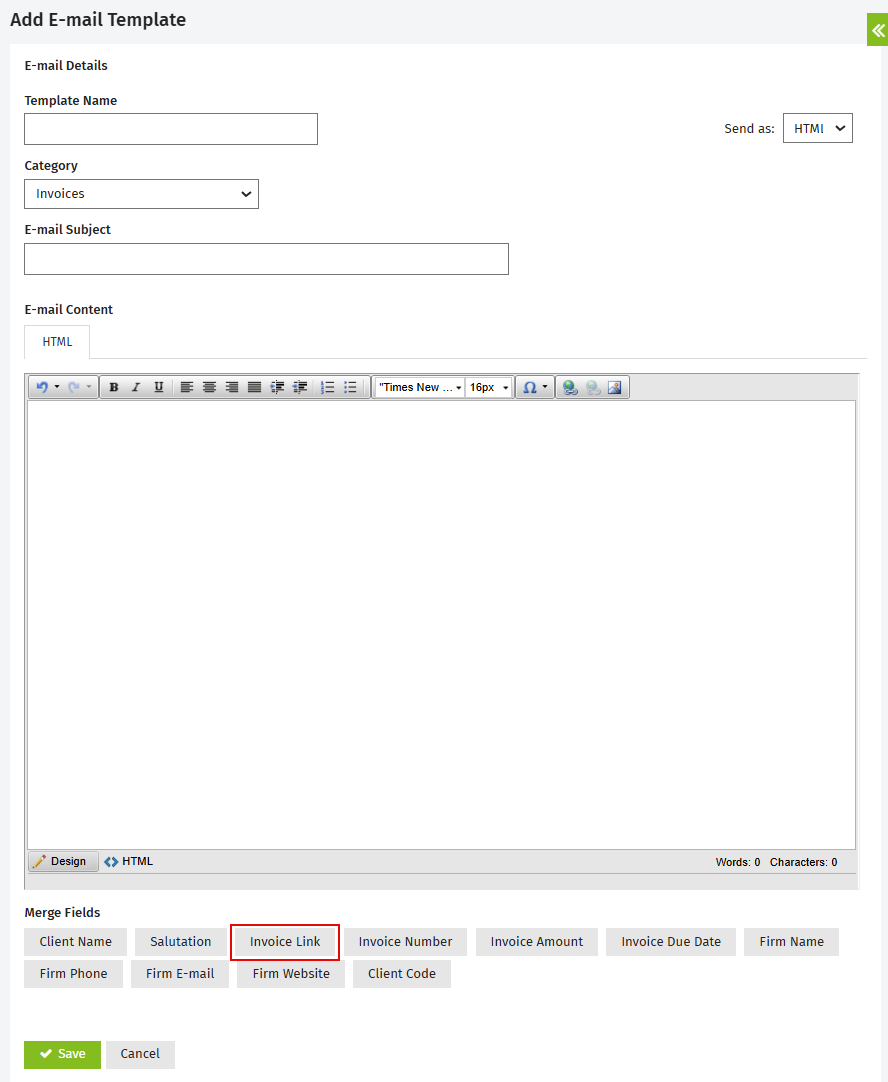Click the Indent icon
Viewport: 888px width, 1082px height.
[x=277, y=387]
